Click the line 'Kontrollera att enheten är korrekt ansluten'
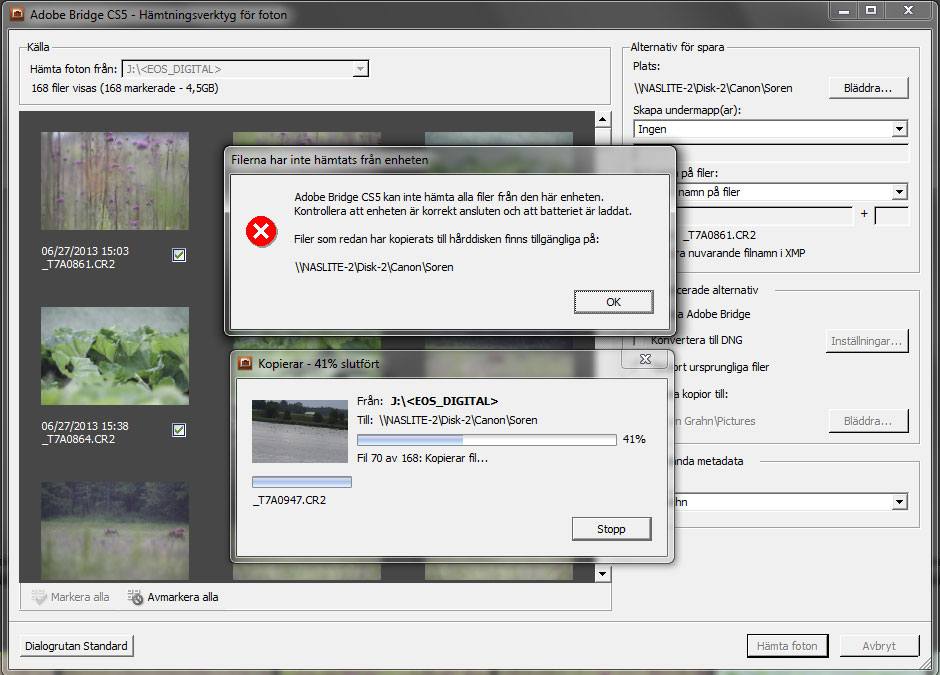 (463, 211)
